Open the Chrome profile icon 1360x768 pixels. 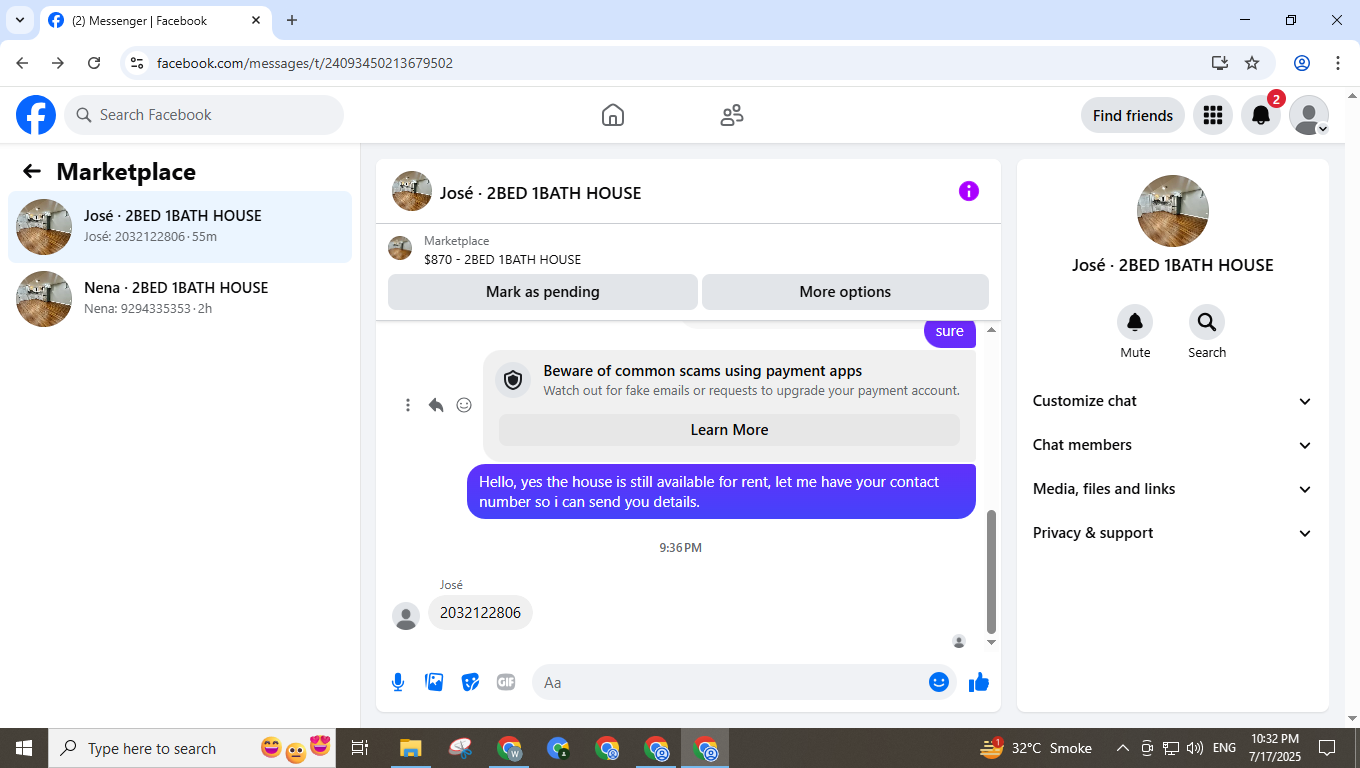click(1302, 63)
